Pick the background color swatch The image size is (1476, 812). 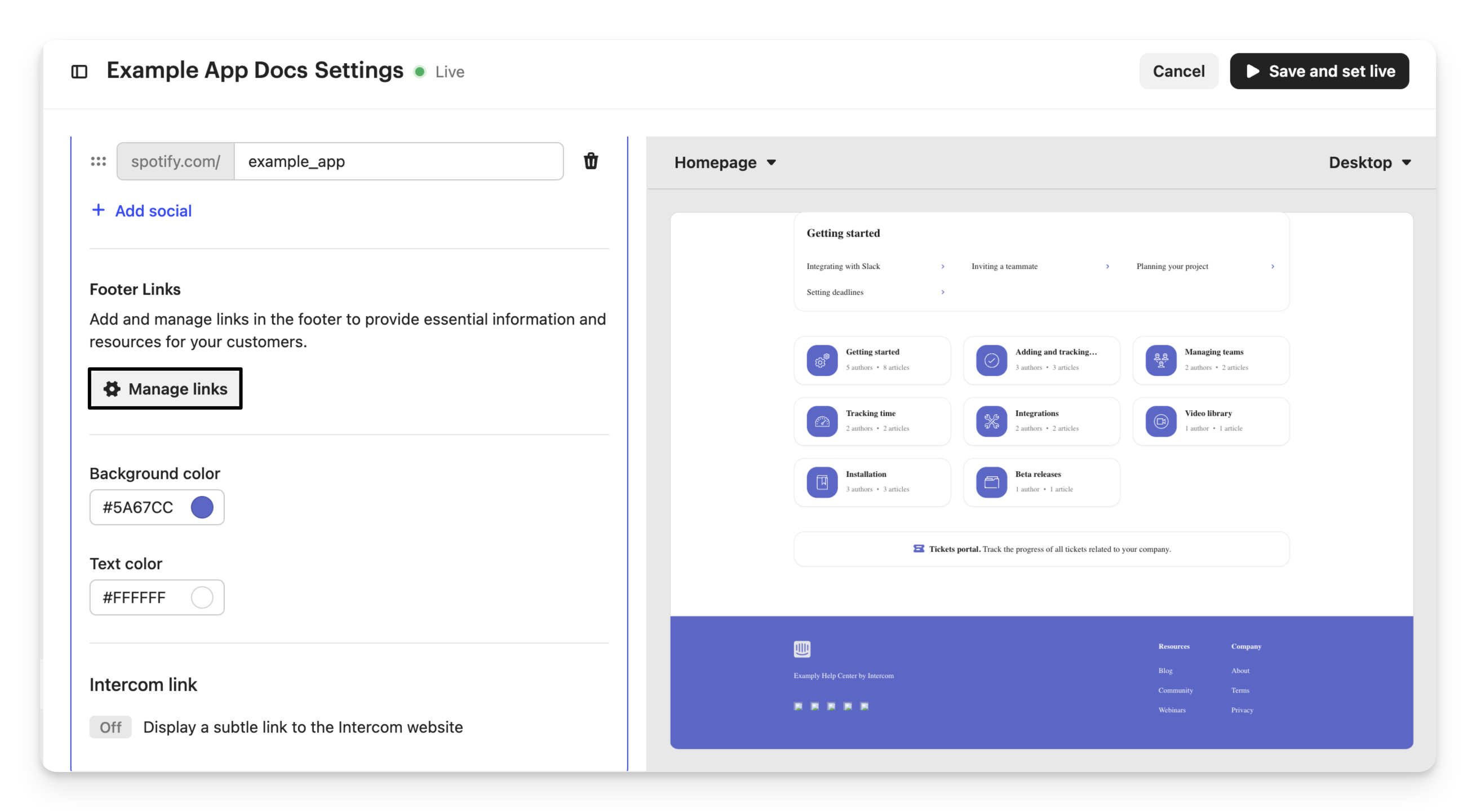click(x=202, y=507)
